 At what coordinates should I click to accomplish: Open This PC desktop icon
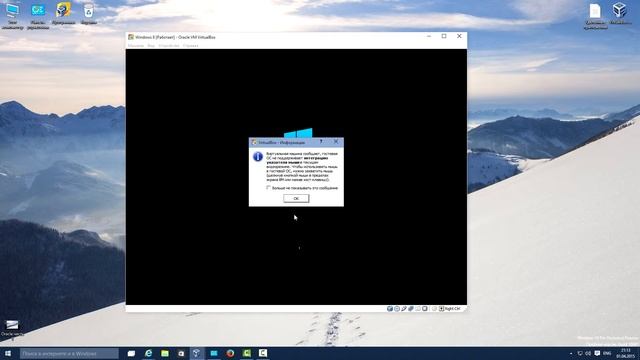point(12,16)
